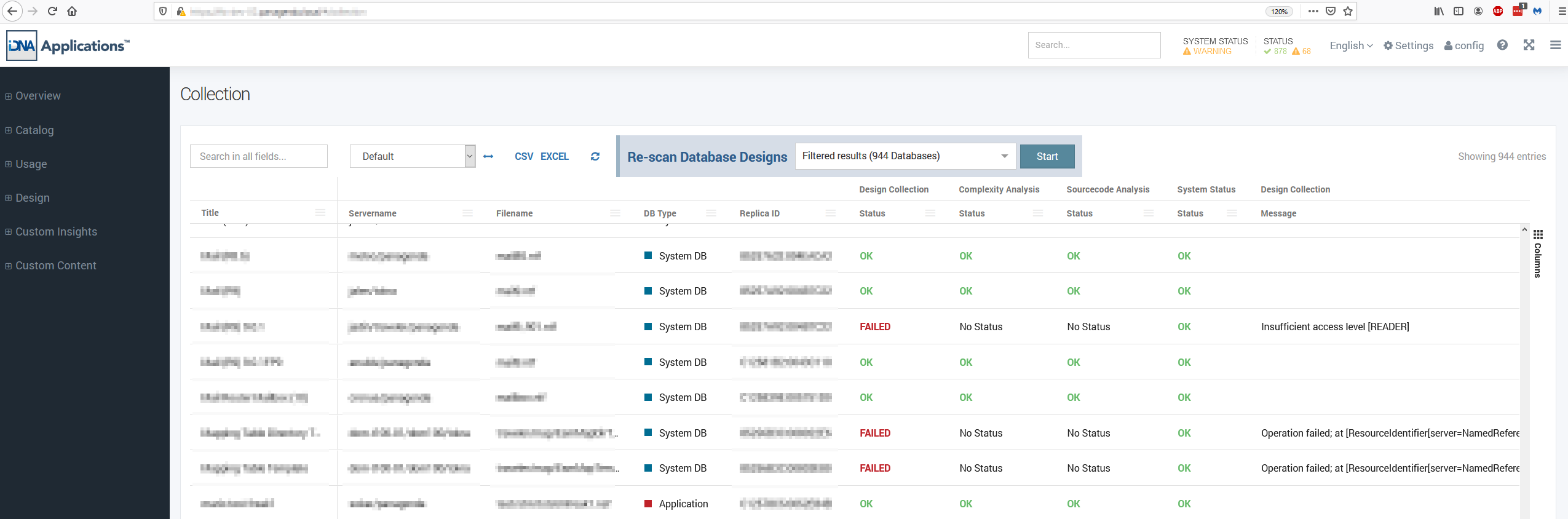Go to browser home page icon

pos(72,11)
